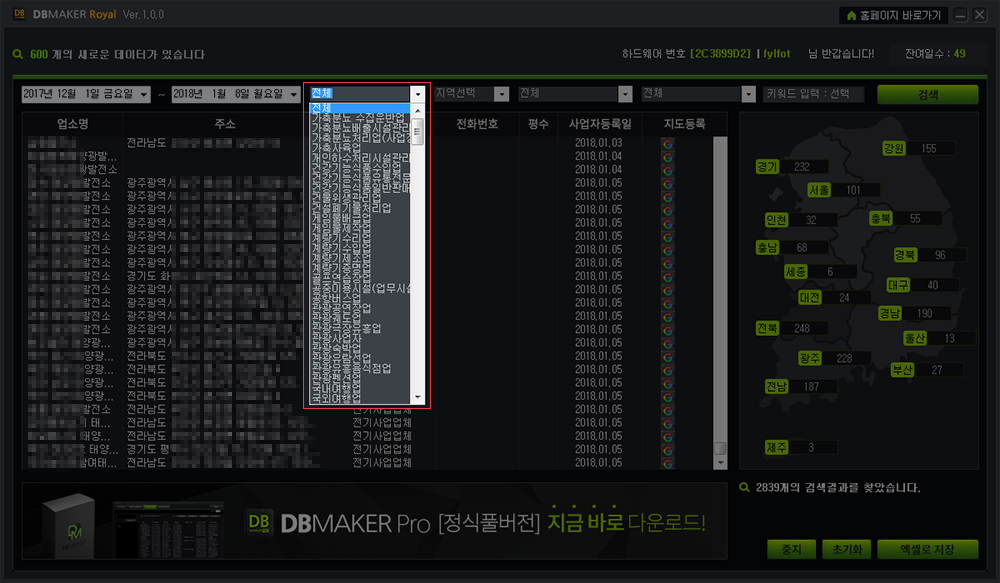Screen dimensions: 1000x583
Task: Reset the results with the 초기화 button
Action: (x=847, y=549)
